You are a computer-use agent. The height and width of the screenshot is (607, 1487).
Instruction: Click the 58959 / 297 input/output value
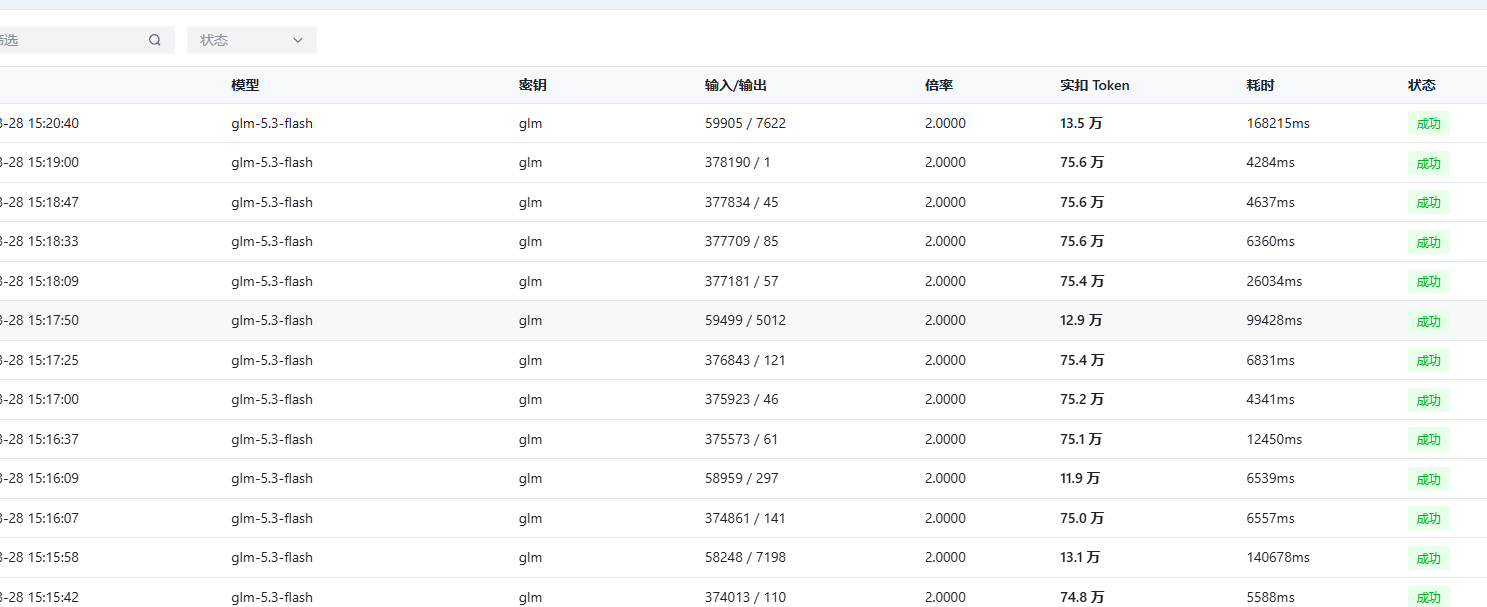(x=741, y=478)
